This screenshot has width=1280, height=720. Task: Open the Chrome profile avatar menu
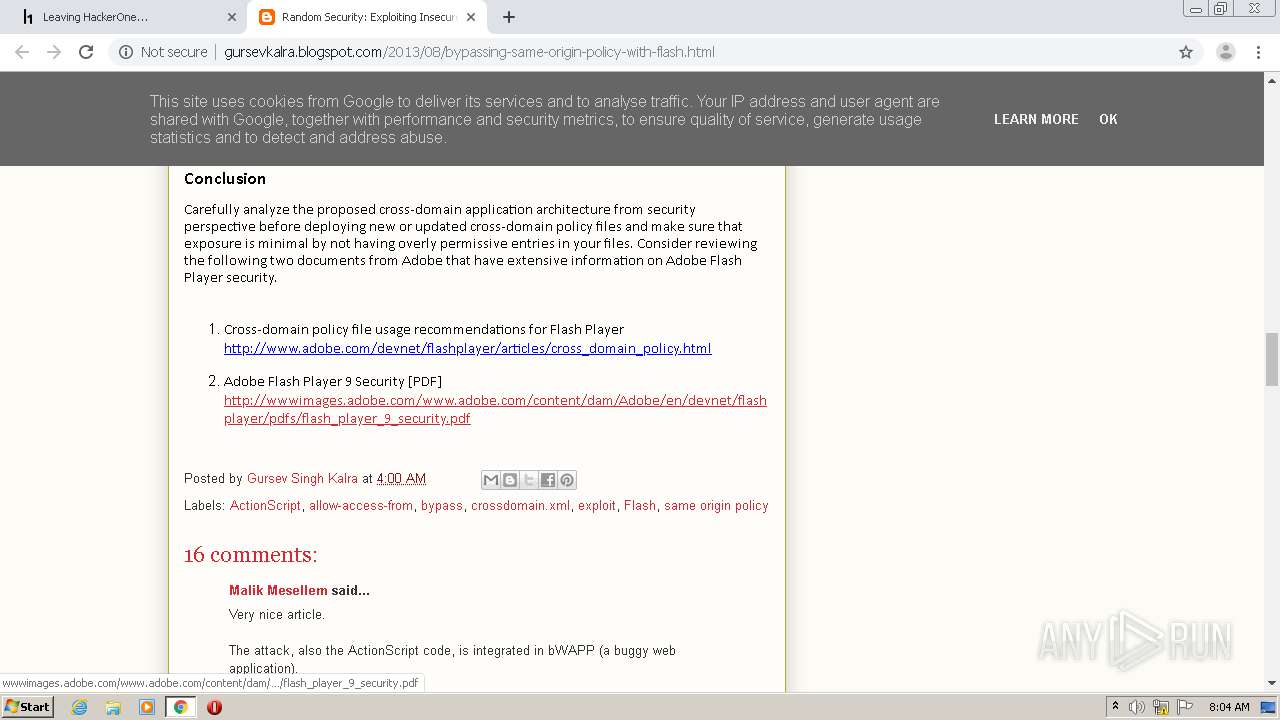1225,52
